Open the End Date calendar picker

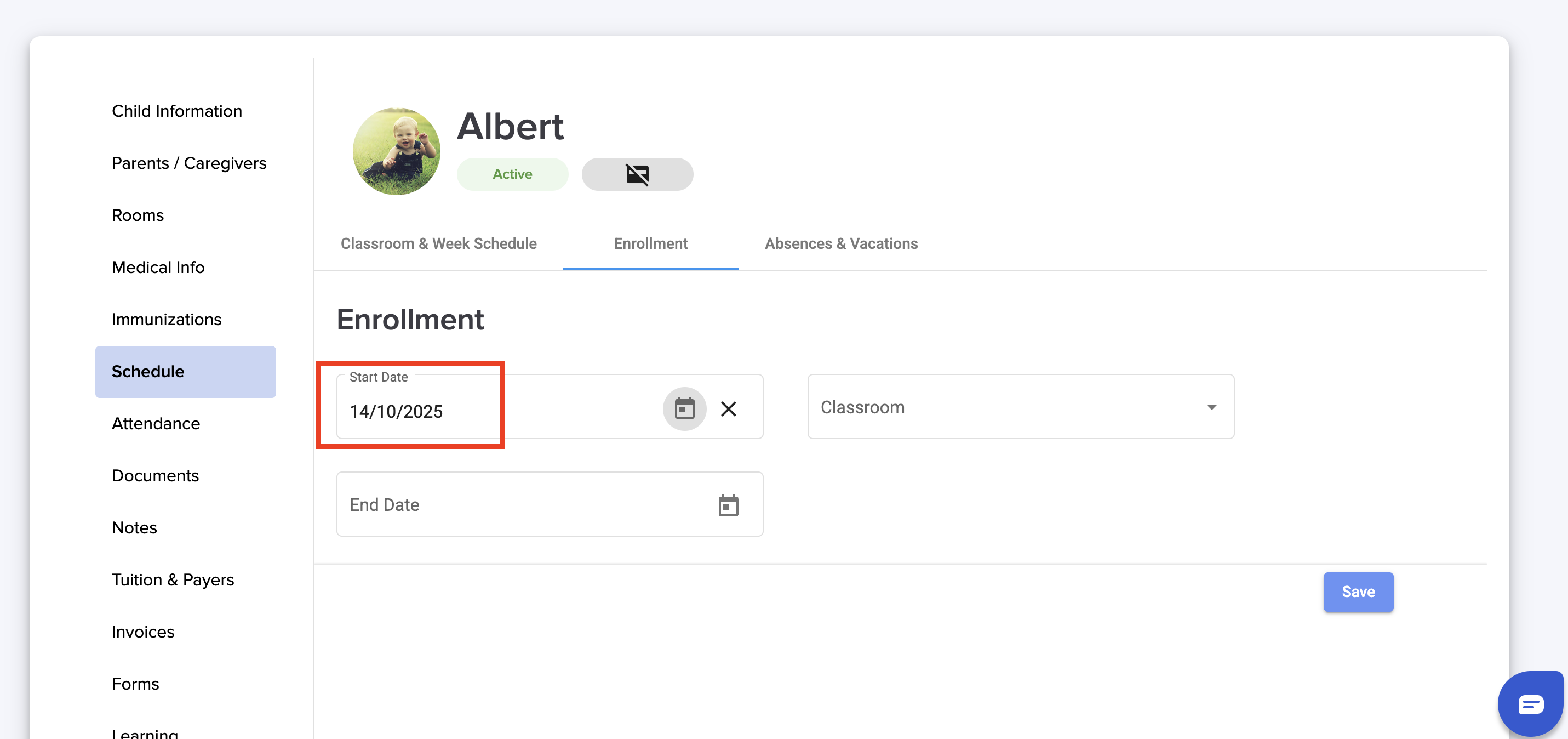728,505
